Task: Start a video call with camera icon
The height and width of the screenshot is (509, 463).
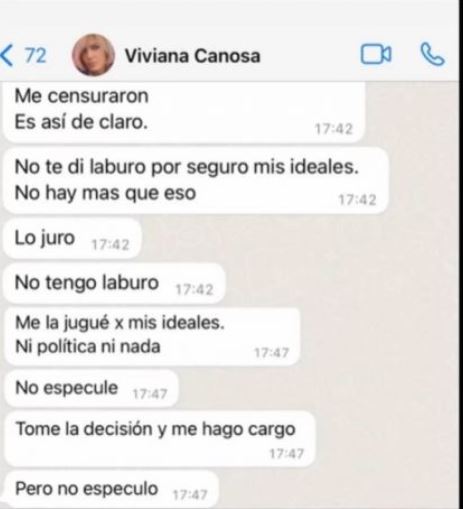Action: point(376,54)
